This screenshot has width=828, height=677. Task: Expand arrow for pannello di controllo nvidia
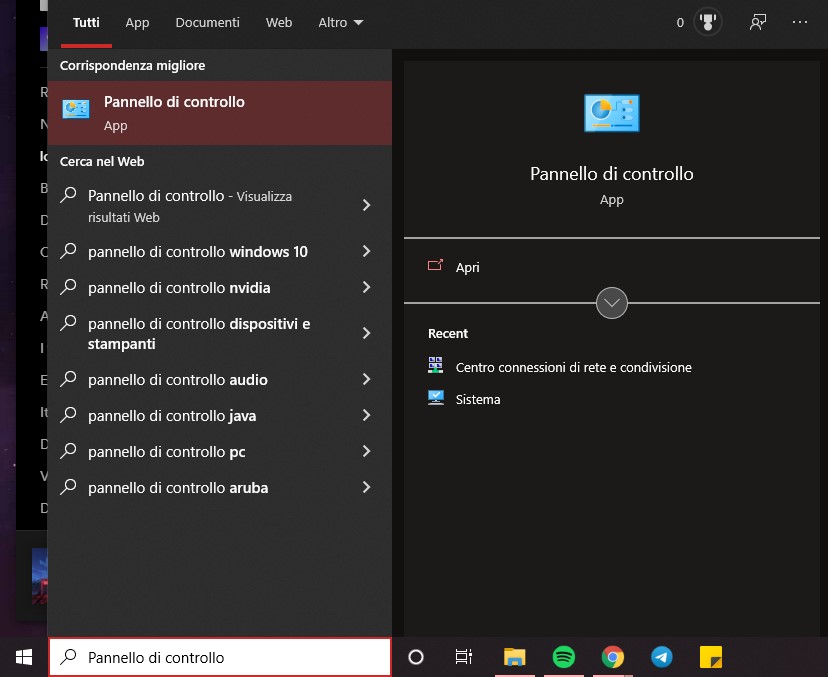[x=366, y=288]
